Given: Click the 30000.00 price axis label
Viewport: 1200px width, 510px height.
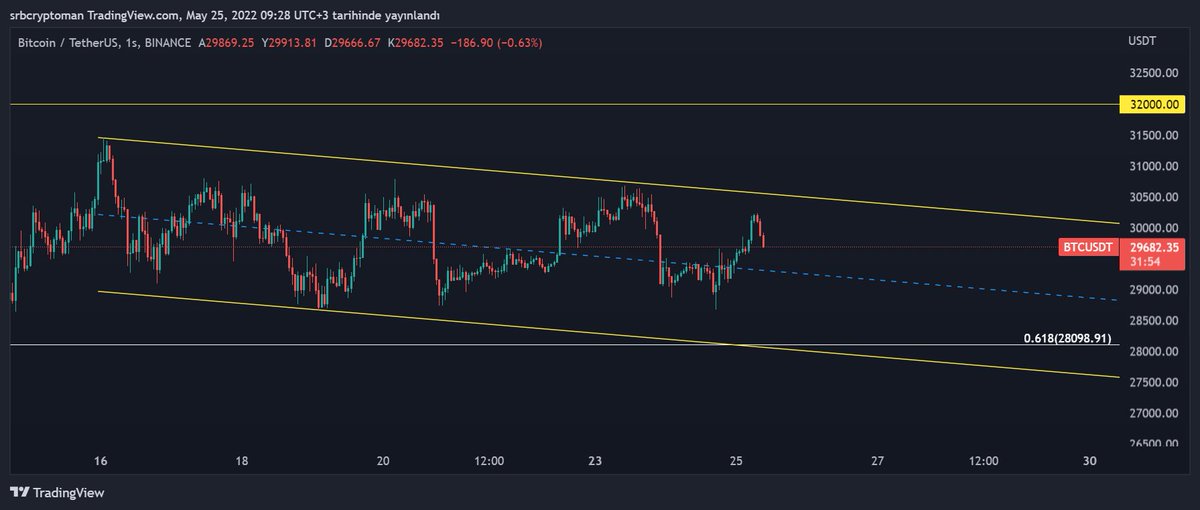Looking at the screenshot, I should coord(1153,228).
